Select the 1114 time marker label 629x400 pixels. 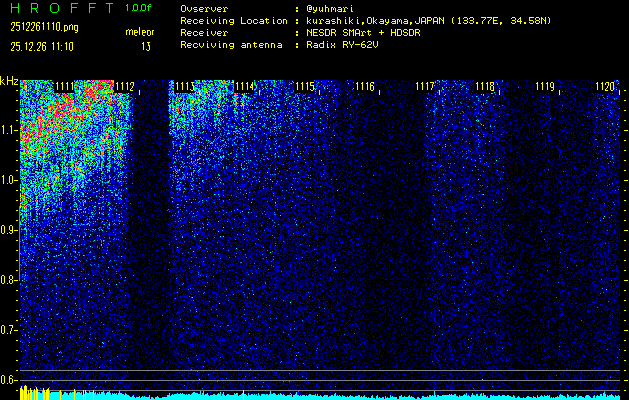[x=244, y=86]
